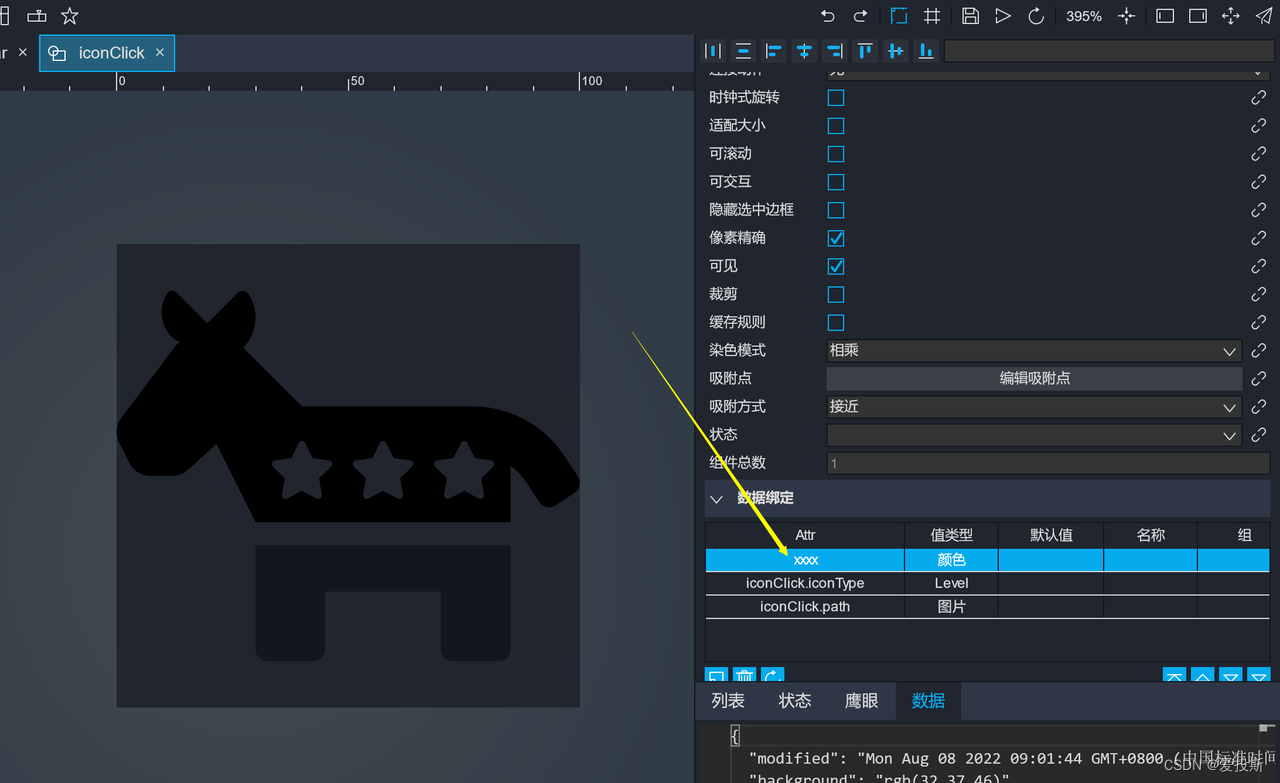The width and height of the screenshot is (1280, 783).
Task: Select the iconClick.path row
Action: [987, 606]
